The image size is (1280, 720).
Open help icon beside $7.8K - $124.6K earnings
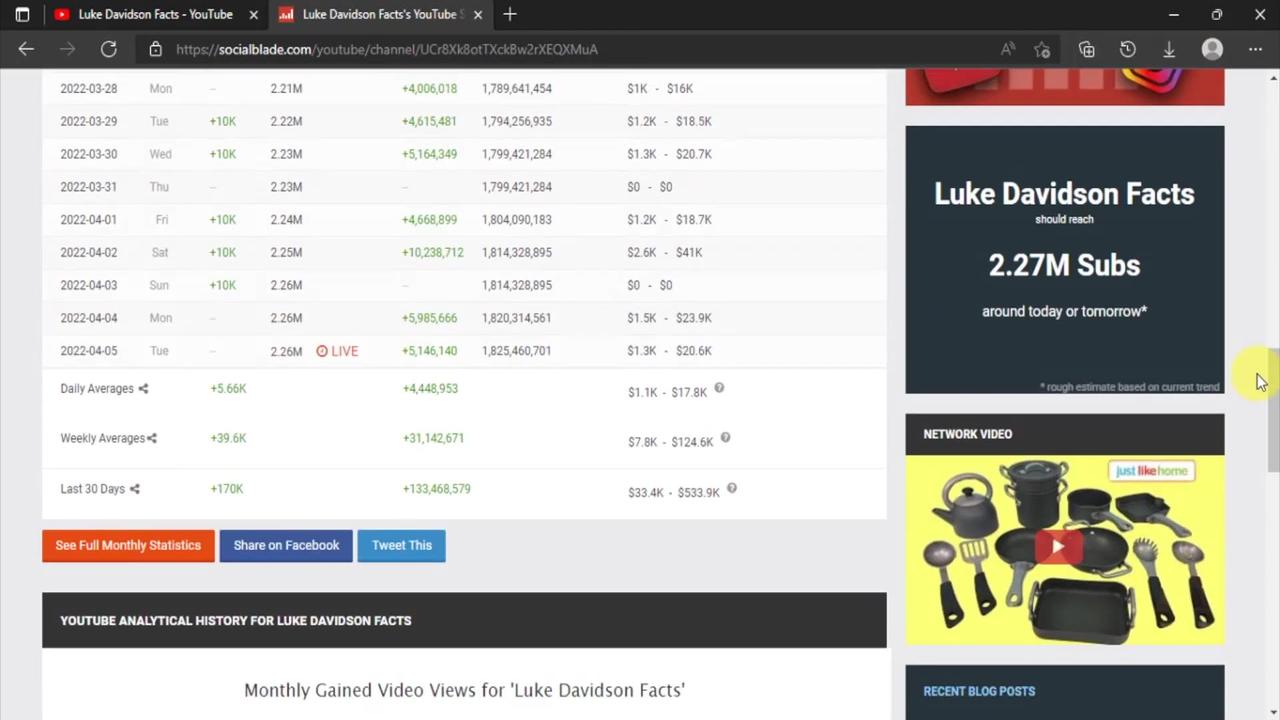725,437
